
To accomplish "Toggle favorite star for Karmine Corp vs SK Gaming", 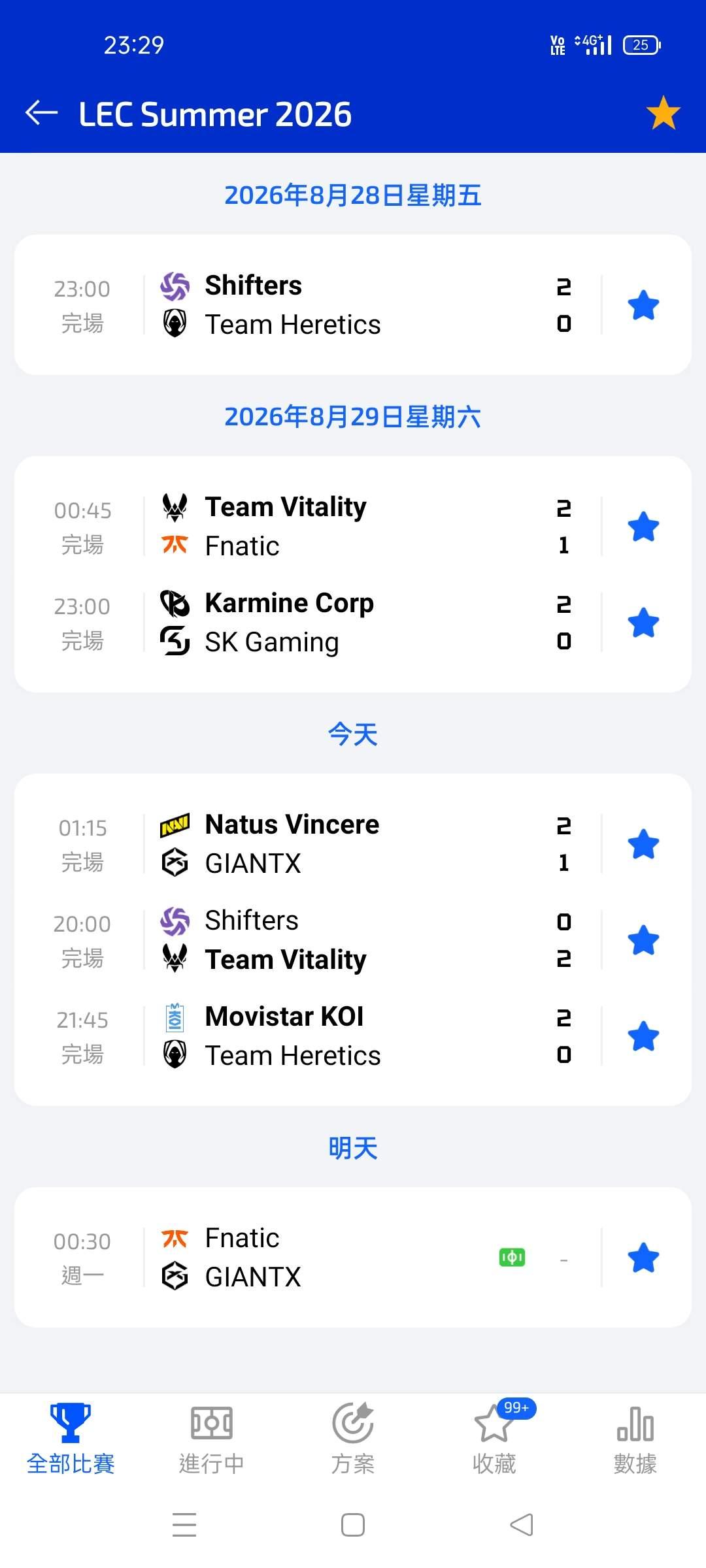I will pyautogui.click(x=643, y=623).
